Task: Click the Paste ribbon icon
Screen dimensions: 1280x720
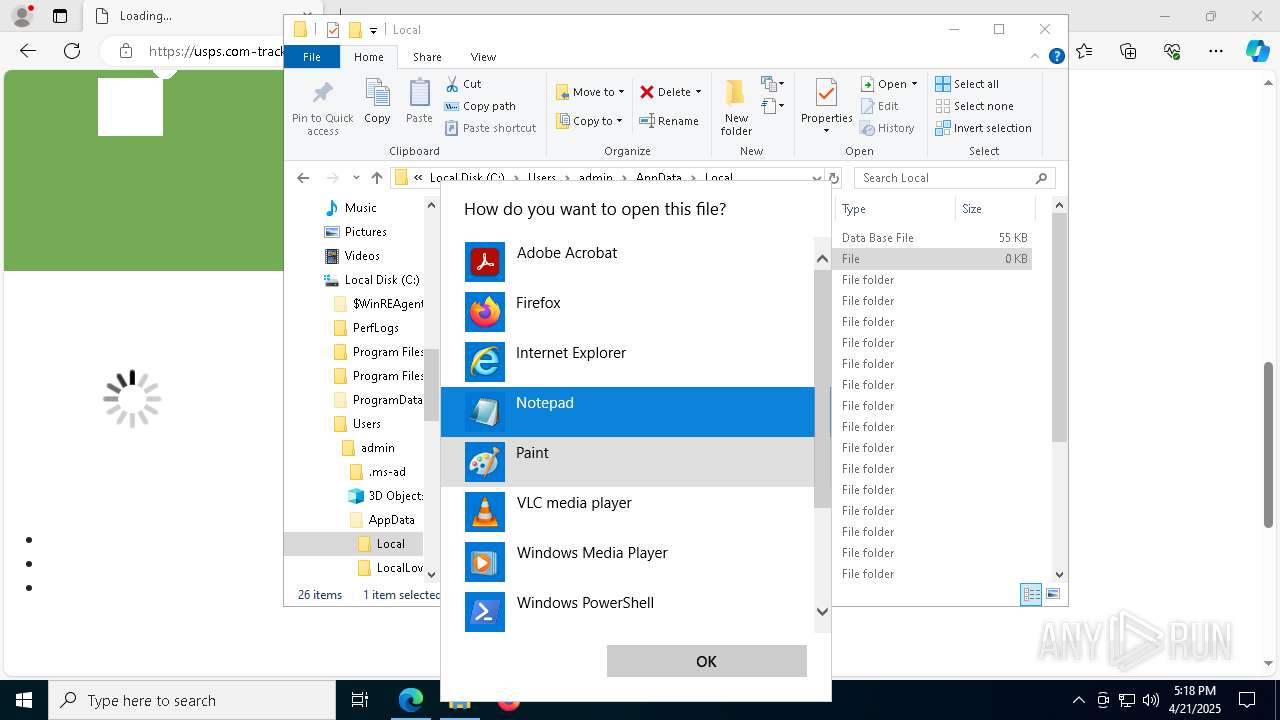Action: click(x=419, y=101)
